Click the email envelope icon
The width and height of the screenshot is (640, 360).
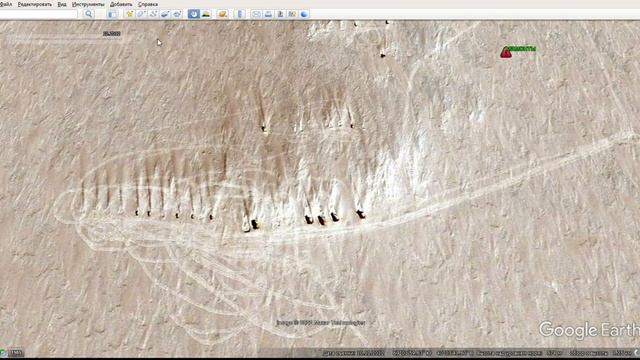[256, 14]
